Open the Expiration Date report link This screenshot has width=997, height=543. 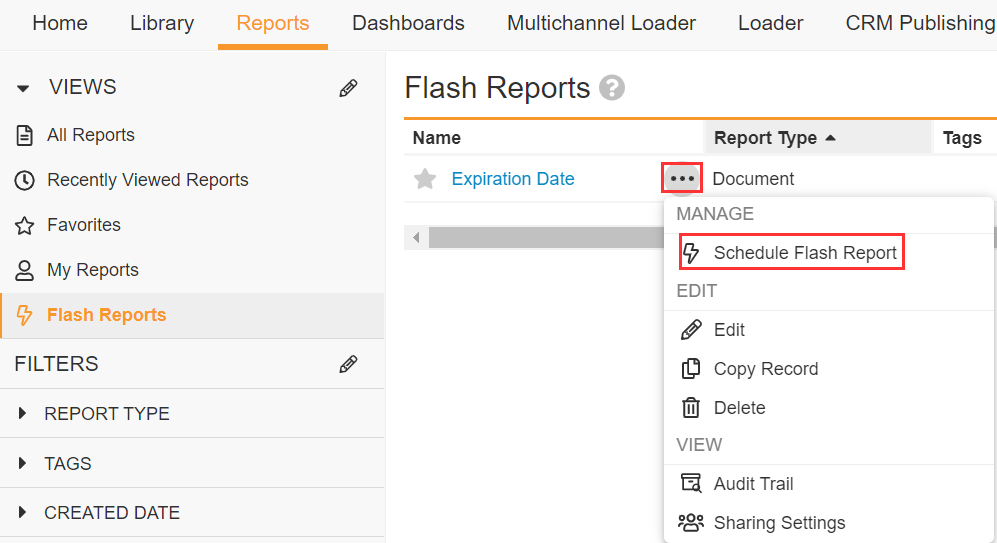[513, 179]
